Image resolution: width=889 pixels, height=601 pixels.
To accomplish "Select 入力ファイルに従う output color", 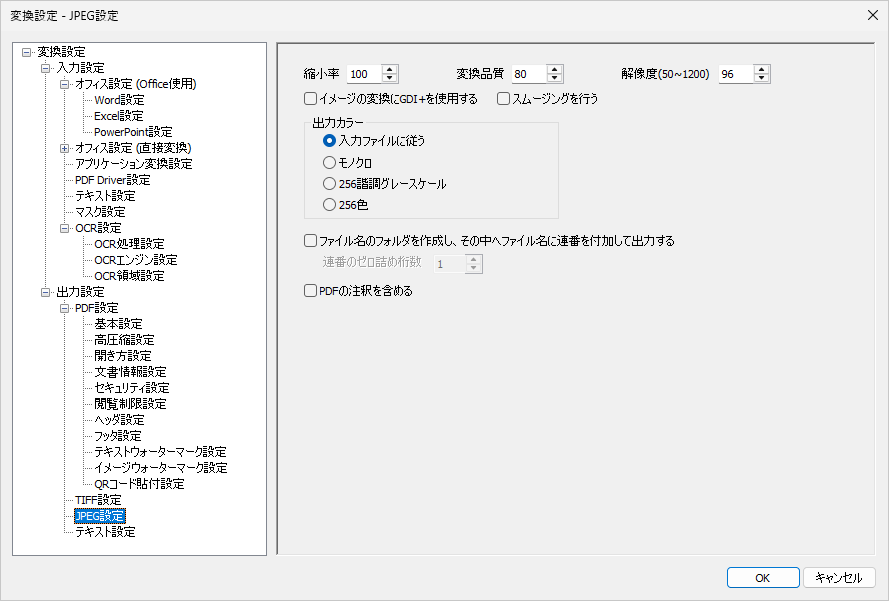I will click(x=330, y=141).
